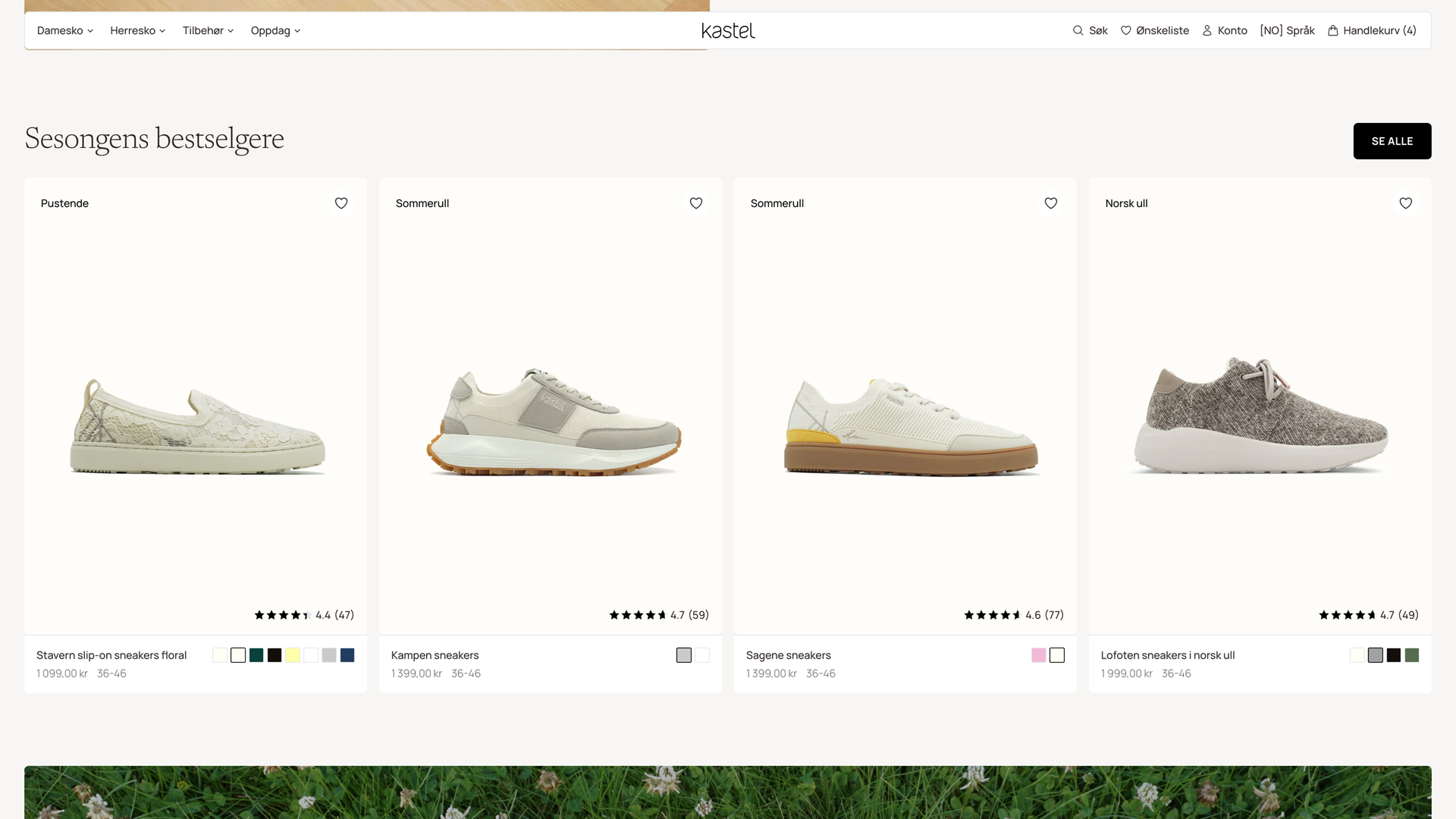Add Stavern slip-on sneakers floral to wishlist
The image size is (1456, 819).
(341, 203)
